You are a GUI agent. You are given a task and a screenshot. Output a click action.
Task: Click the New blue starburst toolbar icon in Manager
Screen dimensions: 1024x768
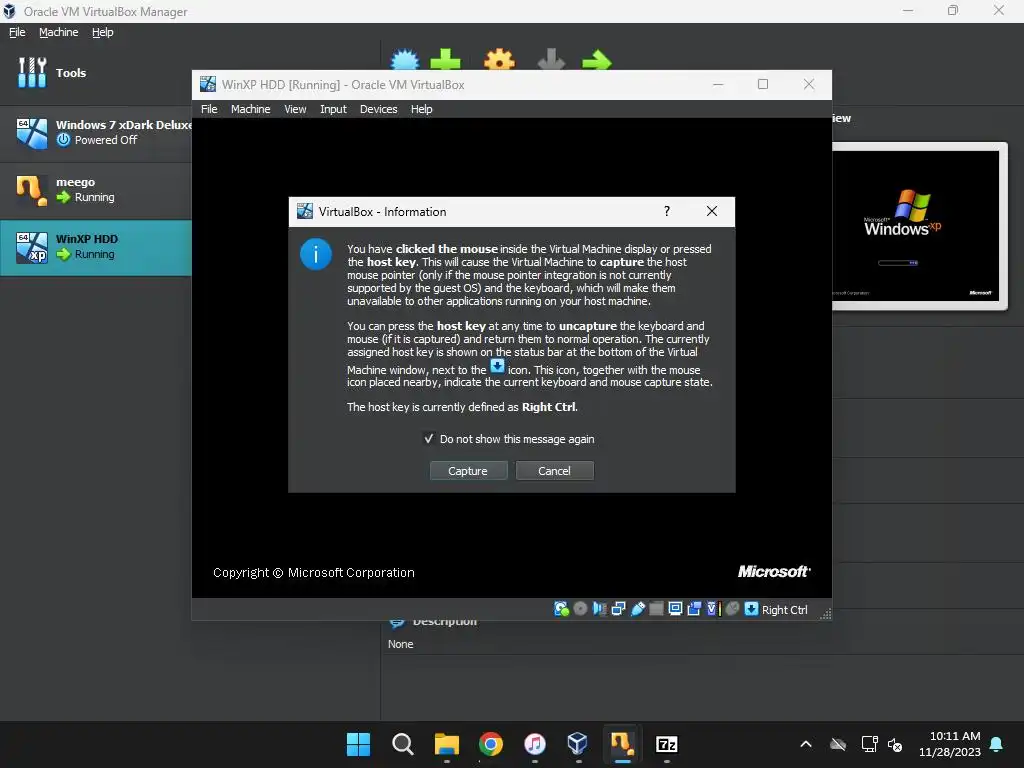click(x=405, y=60)
